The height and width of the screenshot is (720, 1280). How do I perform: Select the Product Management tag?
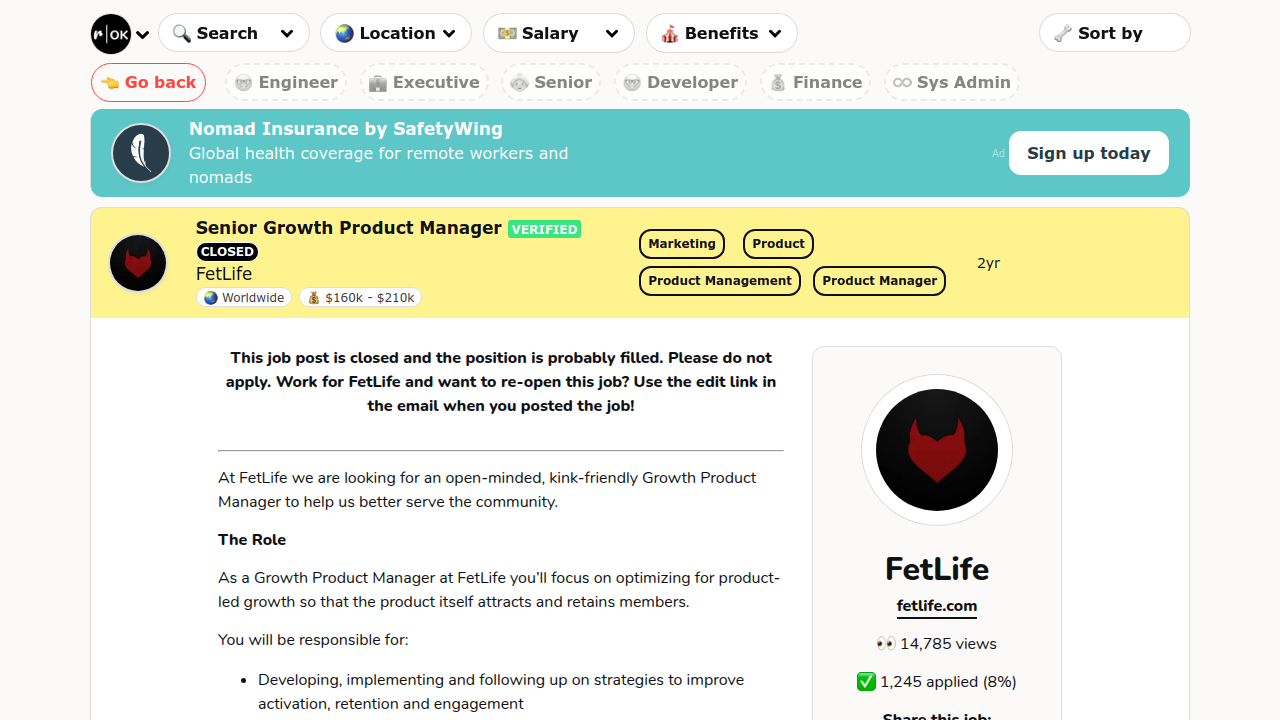click(720, 281)
